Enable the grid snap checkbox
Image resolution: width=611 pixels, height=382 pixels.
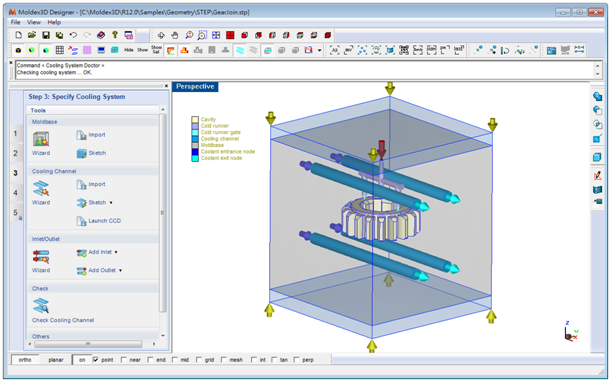pyautogui.click(x=199, y=360)
